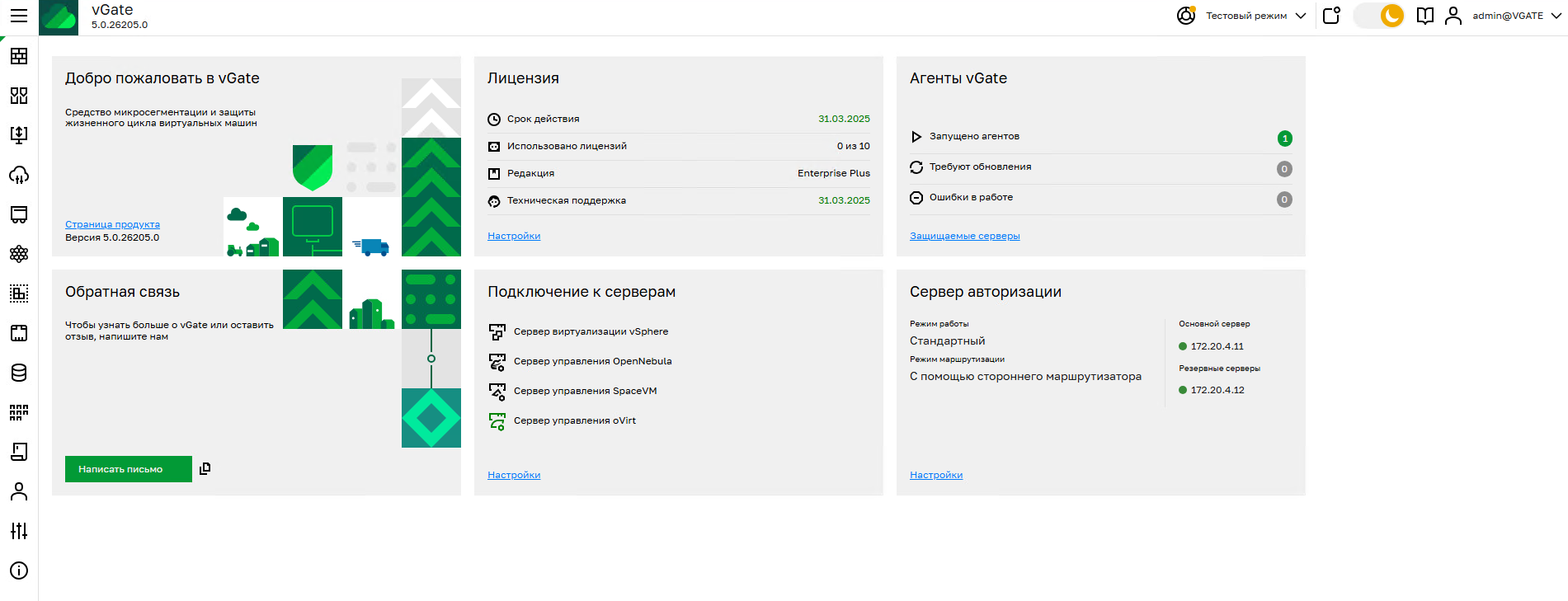Select Сервер виртуализации vSphere entry
This screenshot has height=601, width=1568.
pos(591,331)
